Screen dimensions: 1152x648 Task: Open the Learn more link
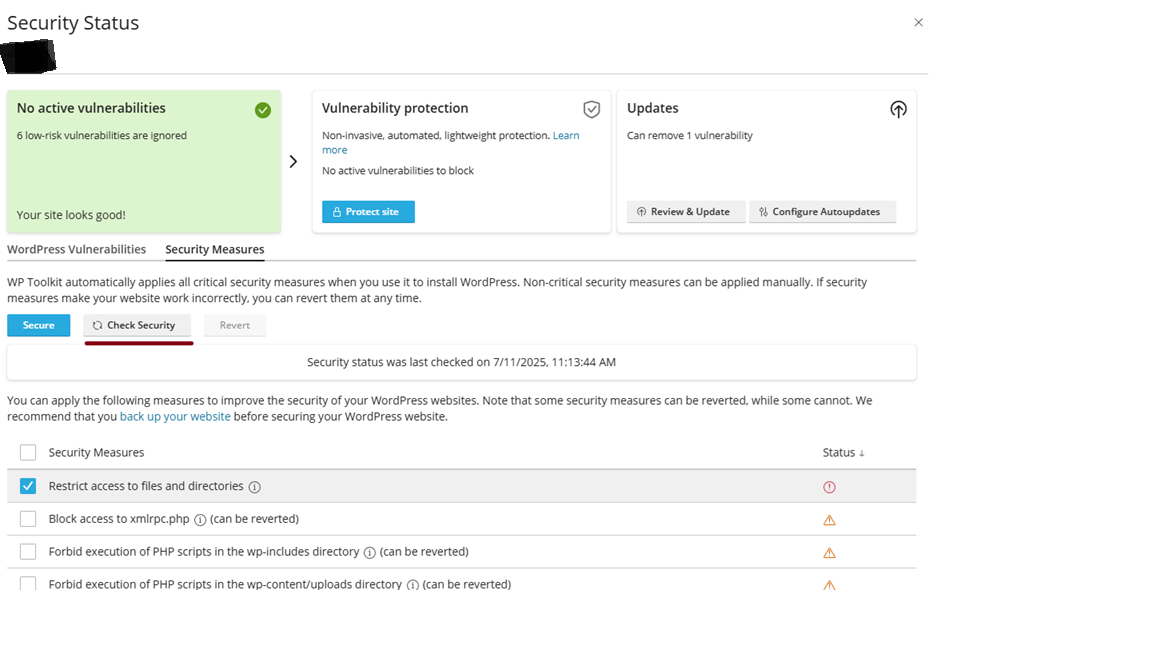(566, 135)
